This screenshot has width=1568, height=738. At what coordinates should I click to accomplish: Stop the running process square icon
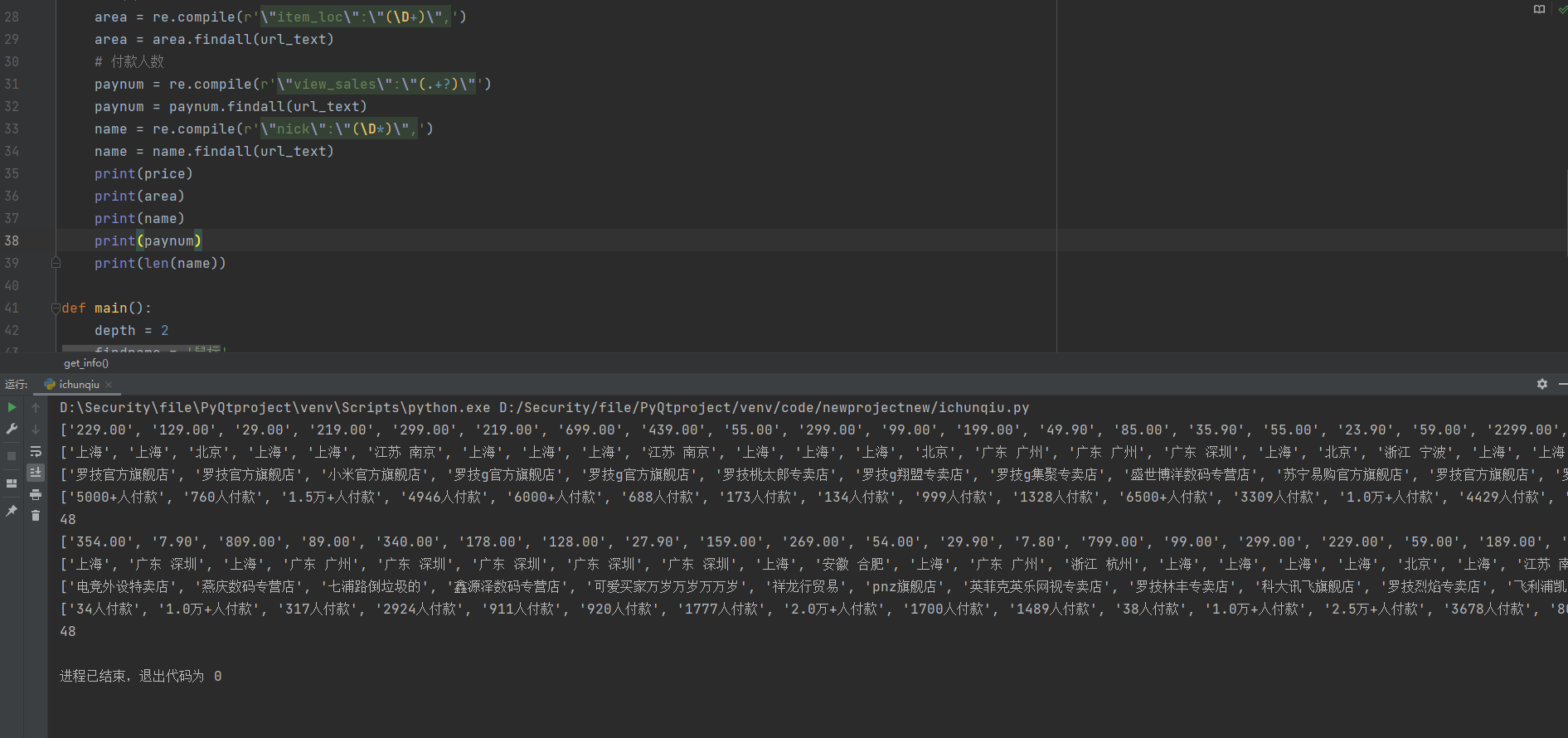point(12,456)
